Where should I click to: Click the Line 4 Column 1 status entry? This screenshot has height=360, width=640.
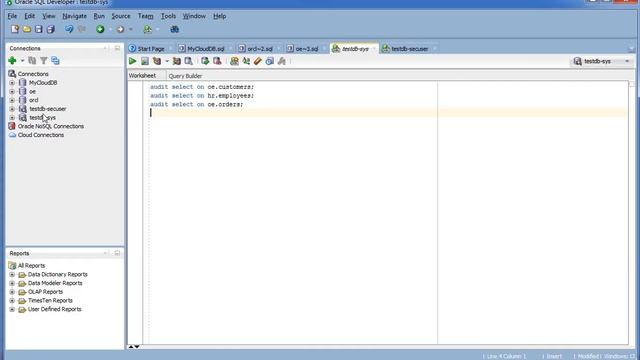[x=506, y=356]
